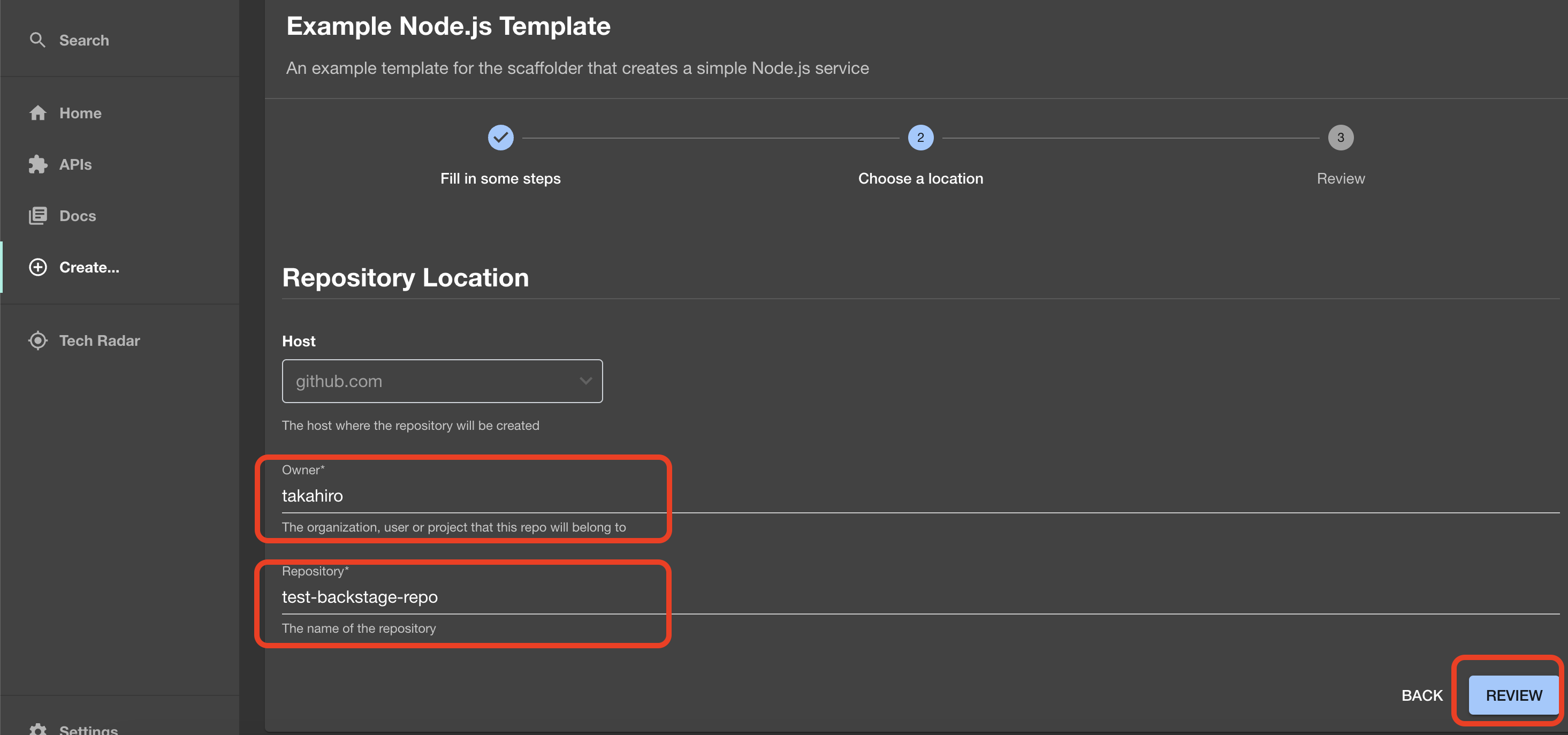This screenshot has height=735, width=1568.
Task: Open Docs from the sidebar
Action: (x=77, y=216)
